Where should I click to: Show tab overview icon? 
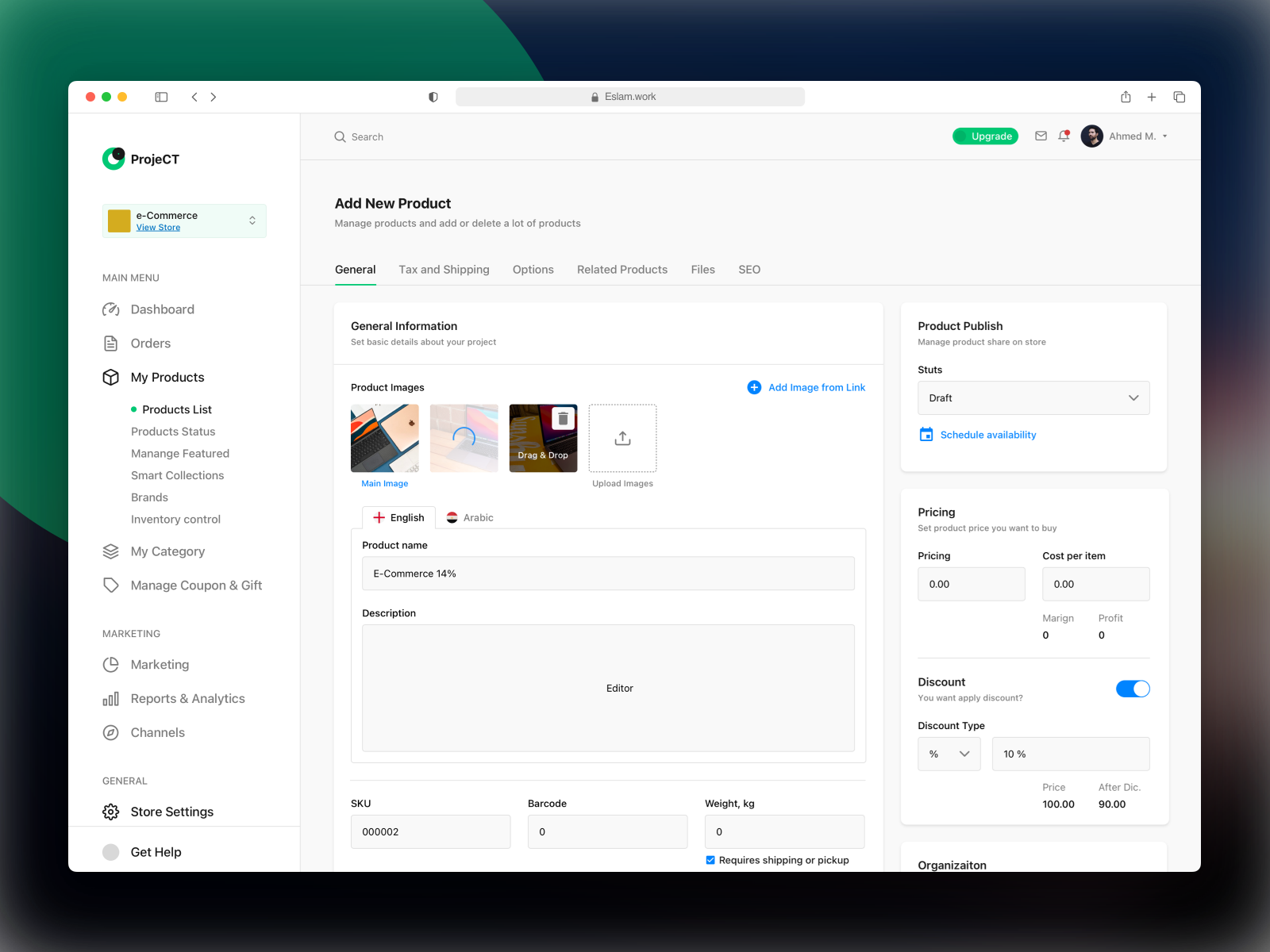click(1180, 97)
